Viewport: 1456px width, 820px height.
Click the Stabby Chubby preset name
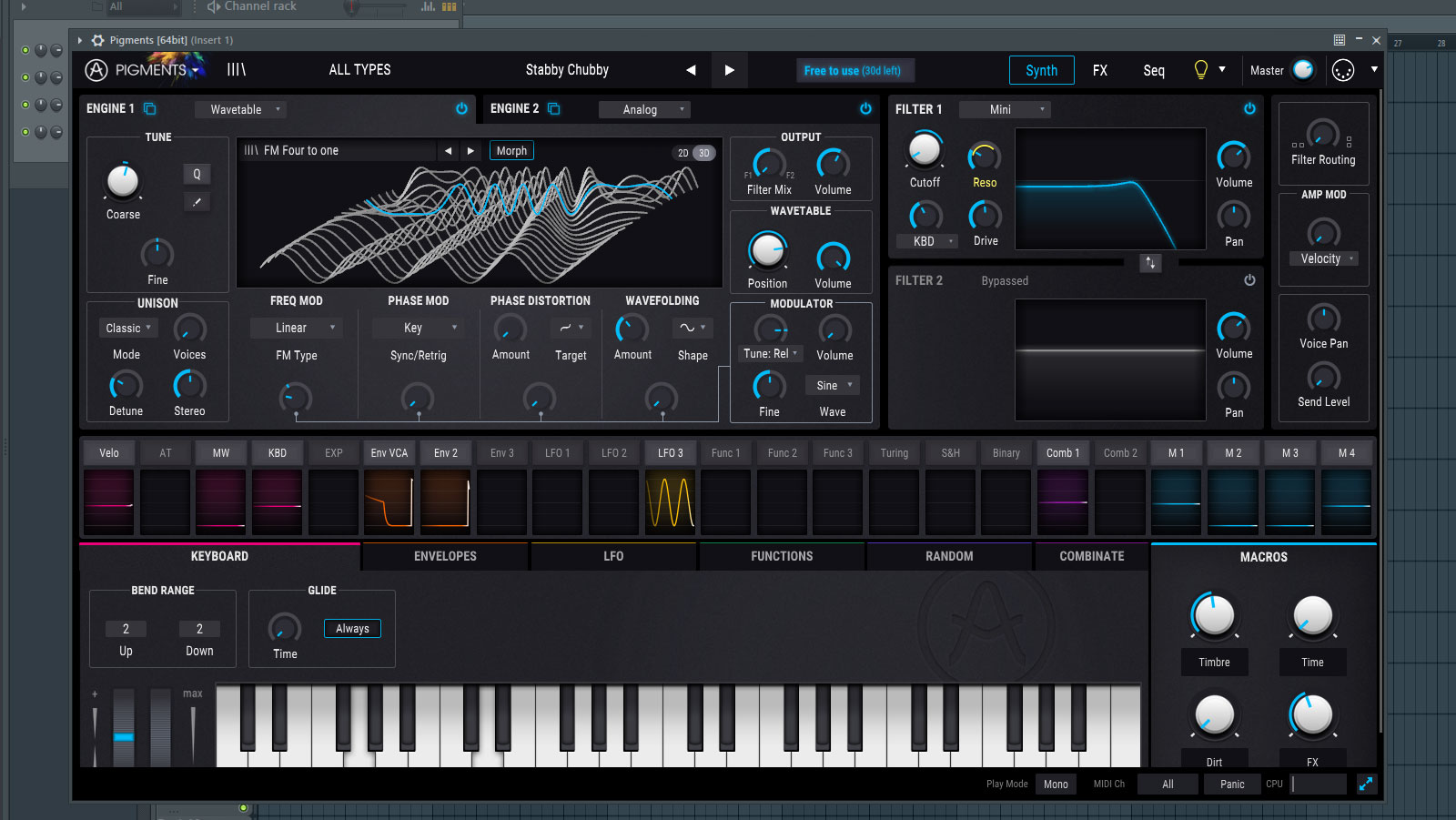pos(567,70)
